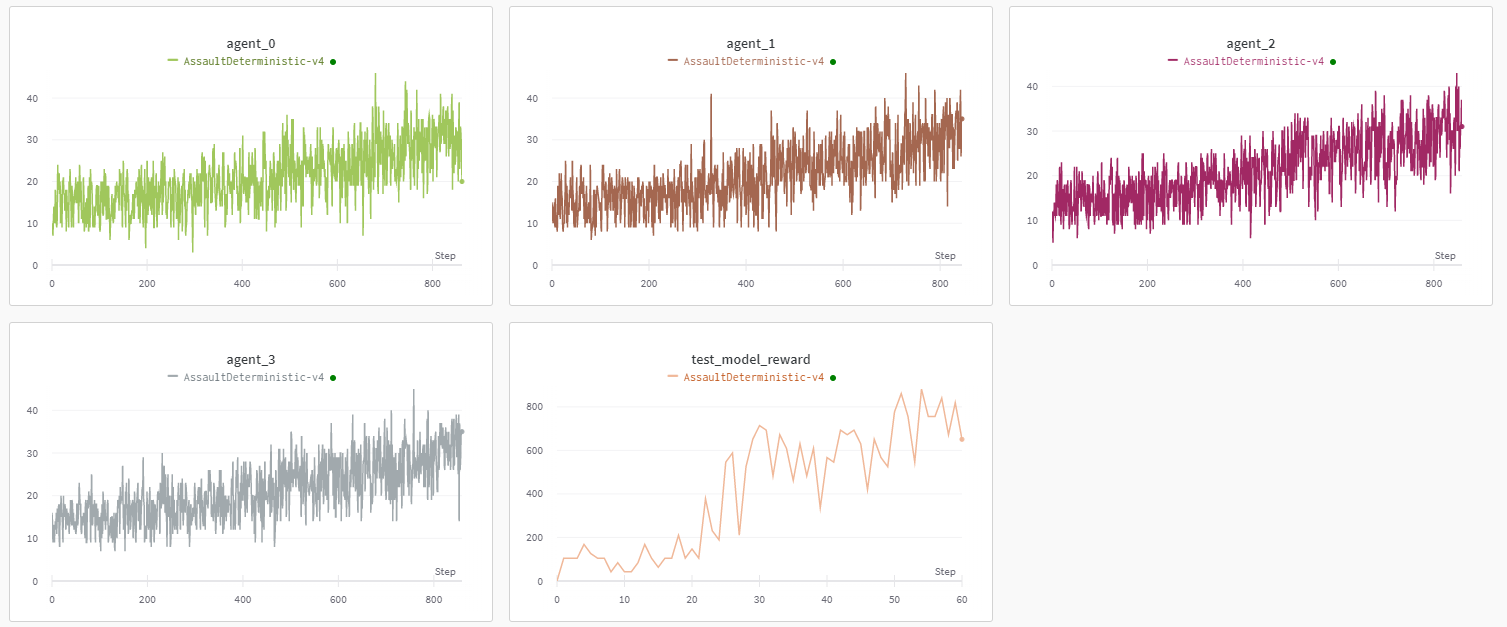Click x-axis tick 400 in agent_2 chart

click(x=1242, y=284)
